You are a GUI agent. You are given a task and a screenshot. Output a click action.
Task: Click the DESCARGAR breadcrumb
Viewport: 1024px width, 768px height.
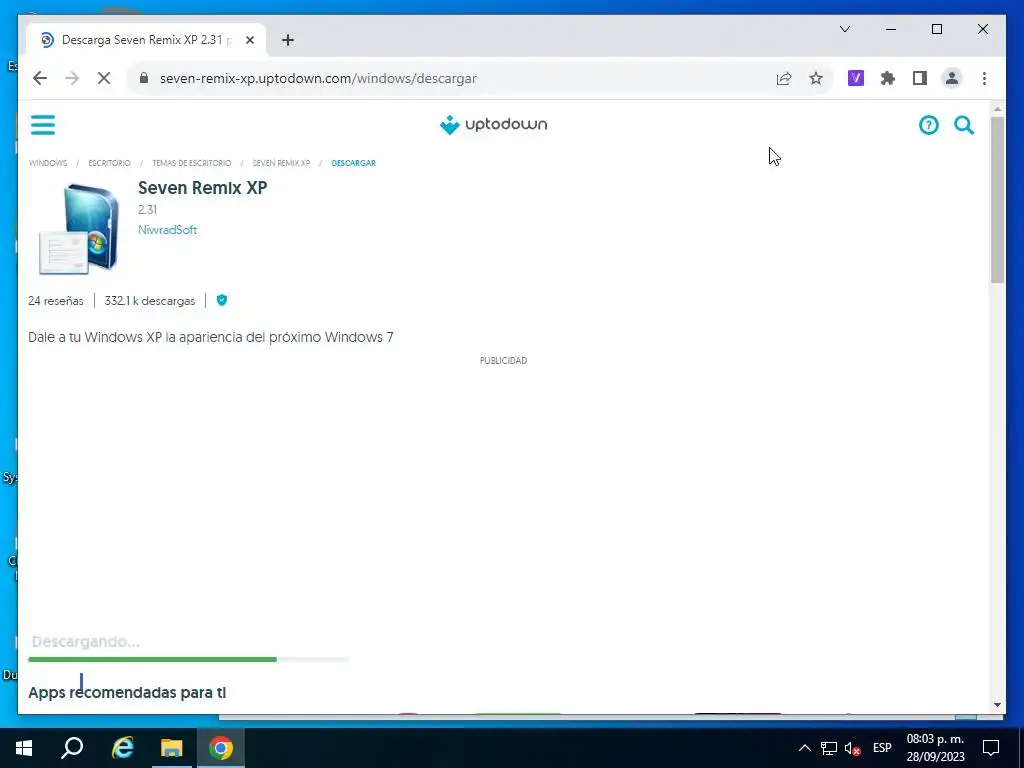(353, 163)
